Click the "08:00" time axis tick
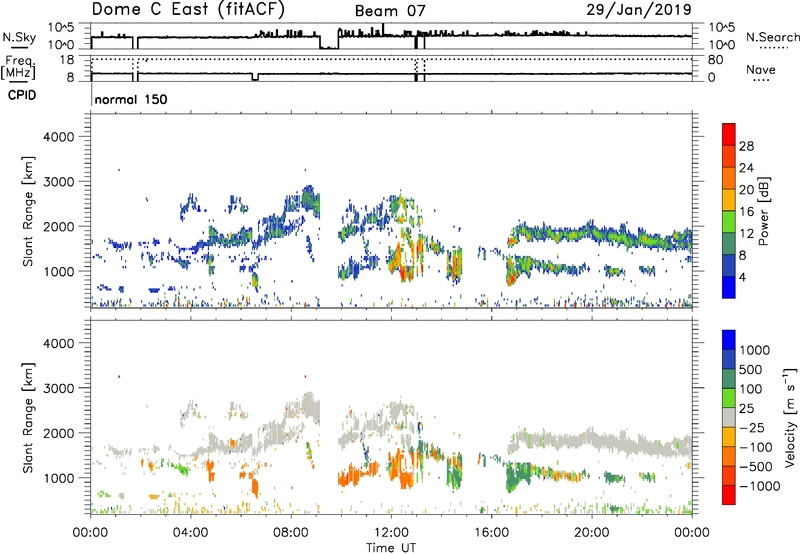 point(291,533)
